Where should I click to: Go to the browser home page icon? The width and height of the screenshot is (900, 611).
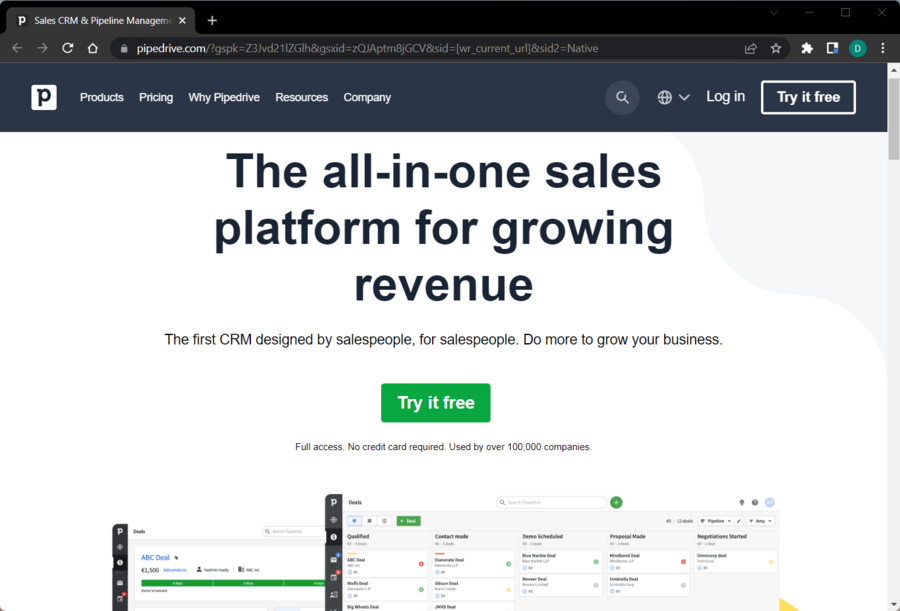[x=93, y=48]
